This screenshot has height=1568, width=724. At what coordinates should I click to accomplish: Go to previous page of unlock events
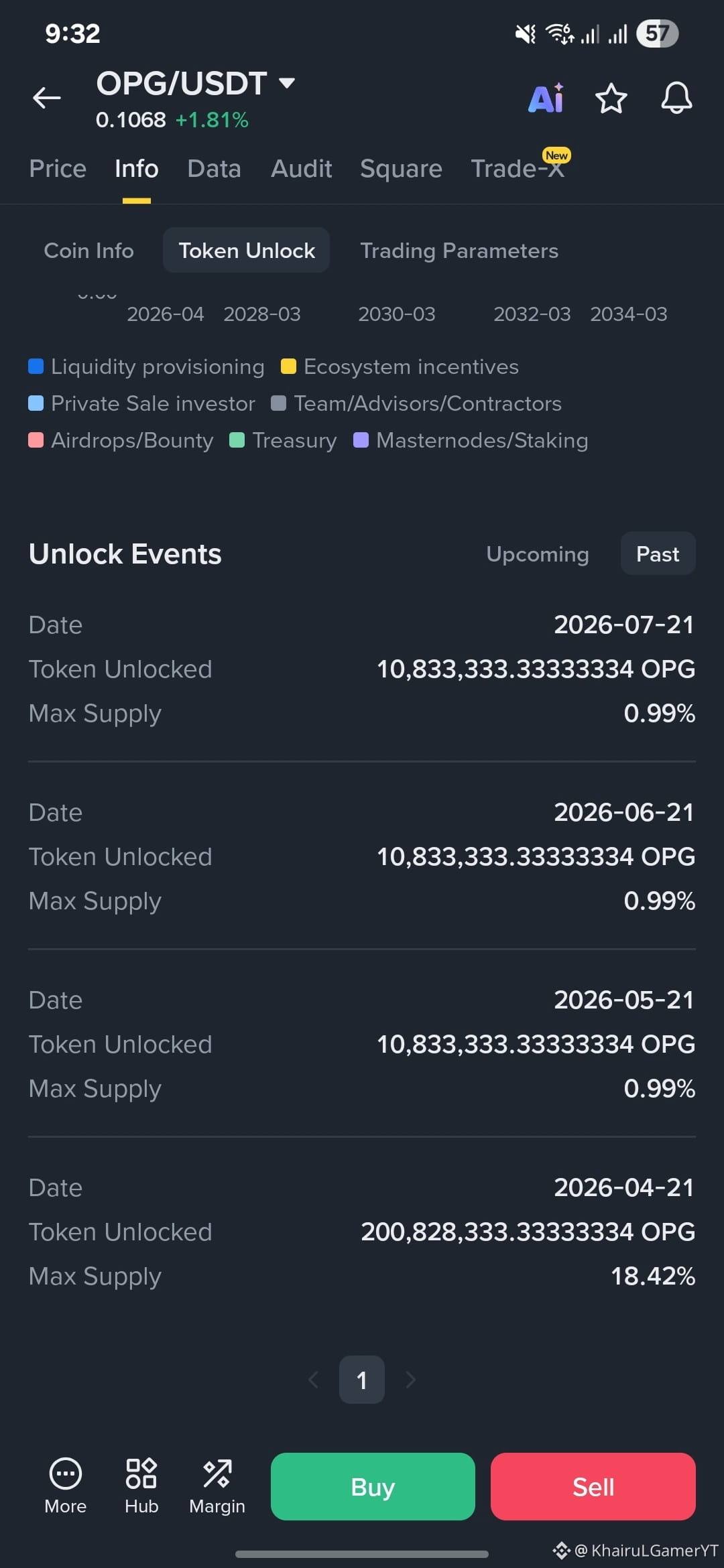pyautogui.click(x=313, y=1380)
